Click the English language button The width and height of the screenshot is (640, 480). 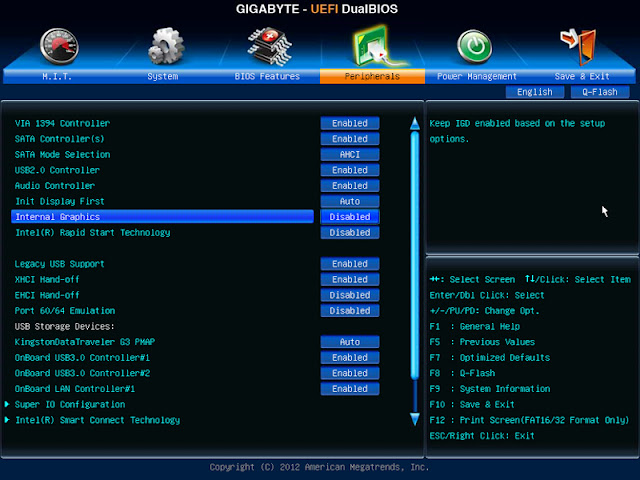(535, 92)
